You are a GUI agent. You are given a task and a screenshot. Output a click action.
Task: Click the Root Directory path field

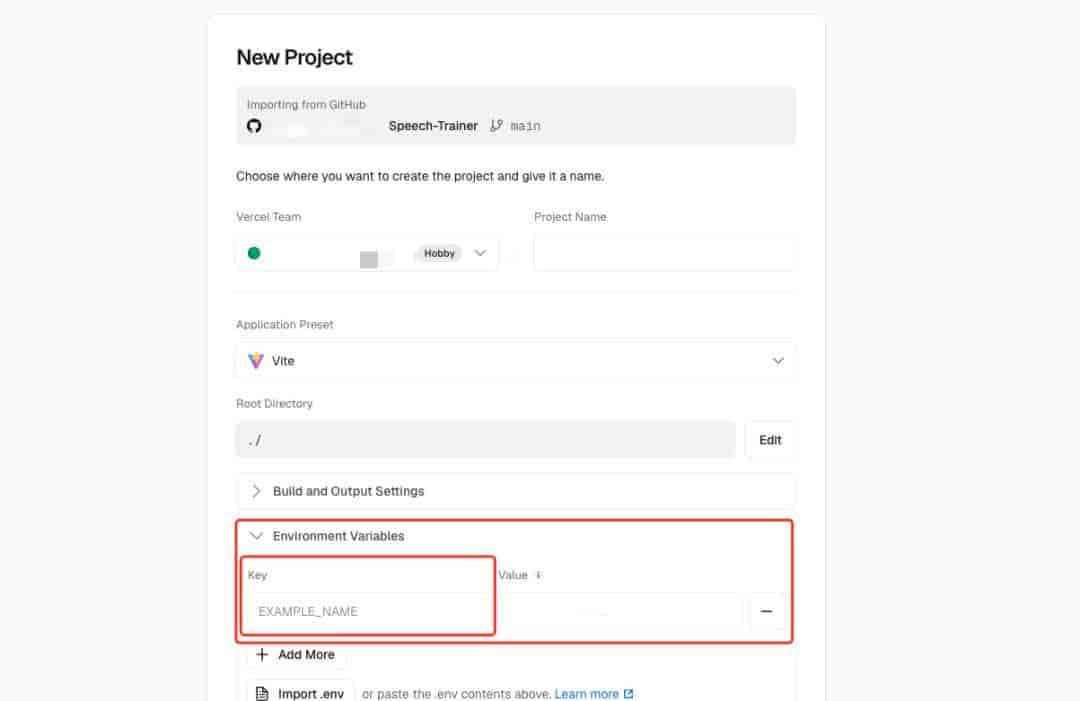tap(485, 440)
